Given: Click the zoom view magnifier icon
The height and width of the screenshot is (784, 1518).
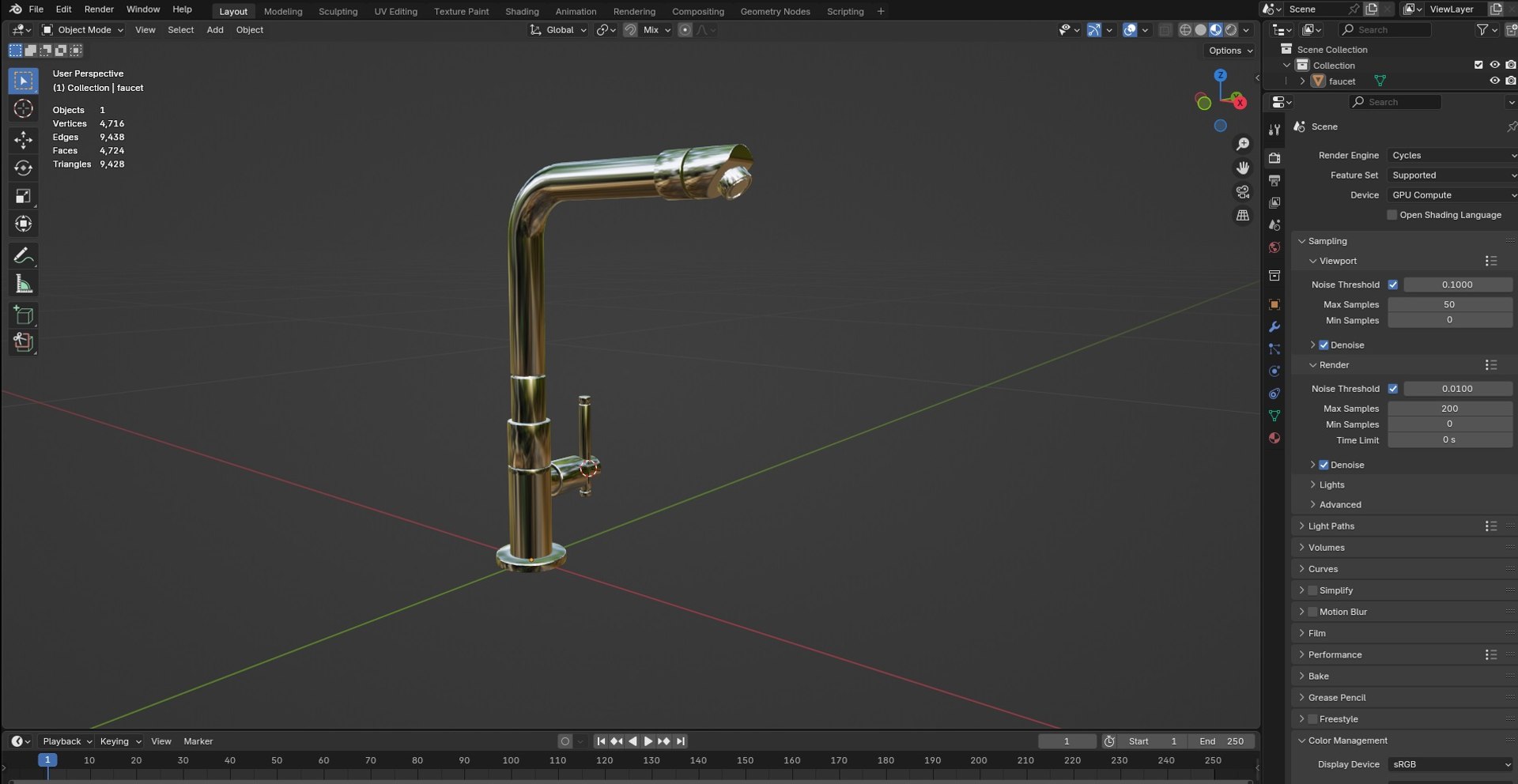Looking at the screenshot, I should pyautogui.click(x=1243, y=144).
